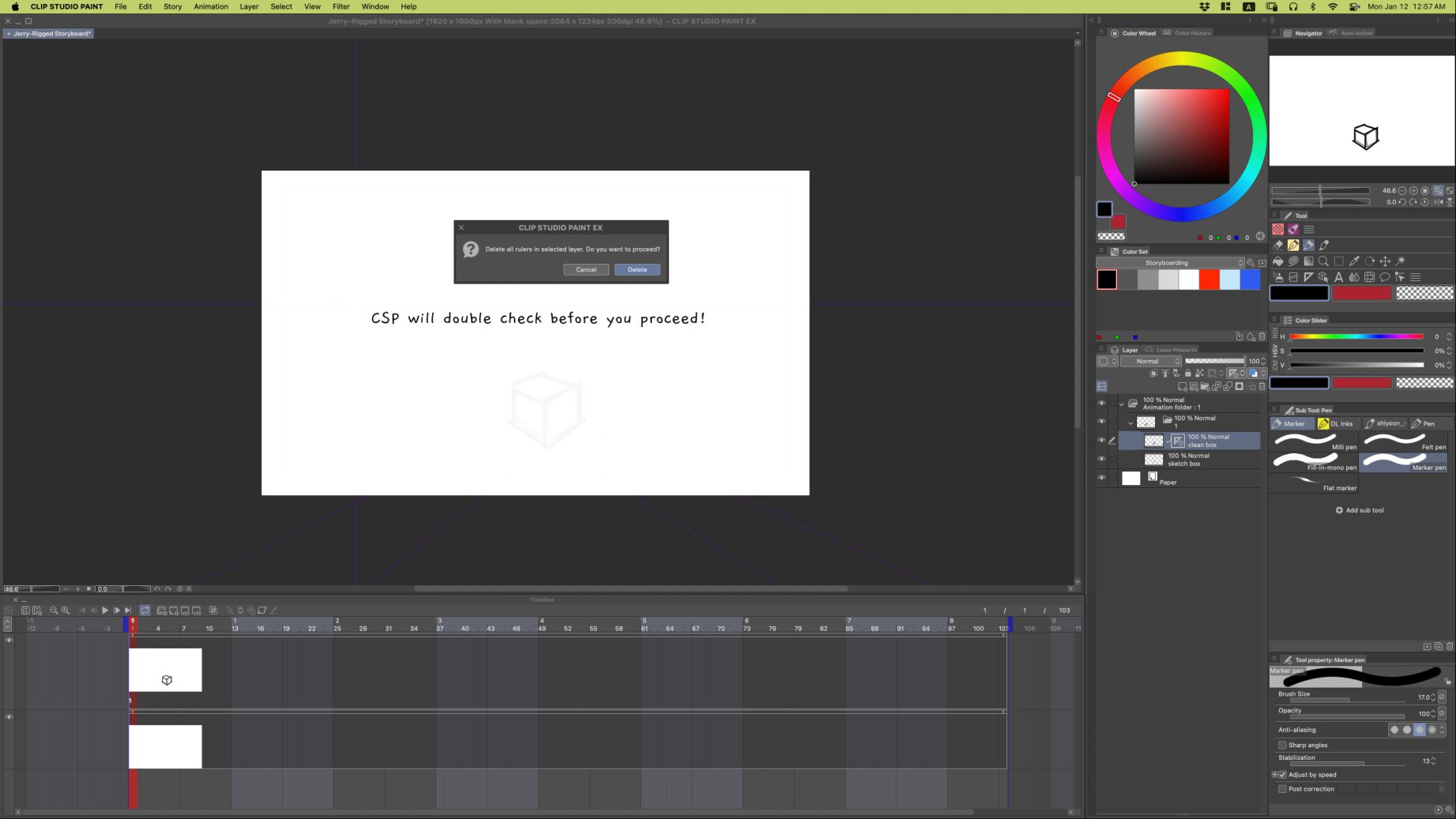Zoom in the timeline
1456x819 pixels.
pyautogui.click(x=66, y=610)
